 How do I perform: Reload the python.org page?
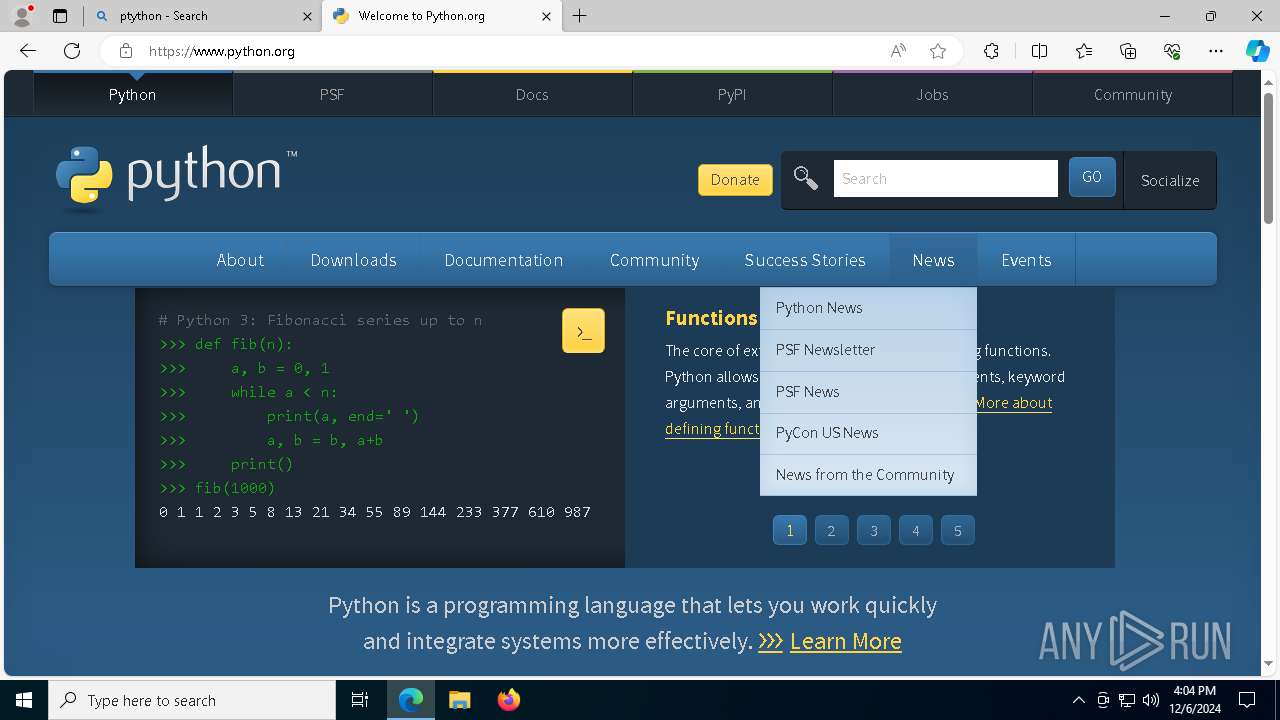pos(72,51)
